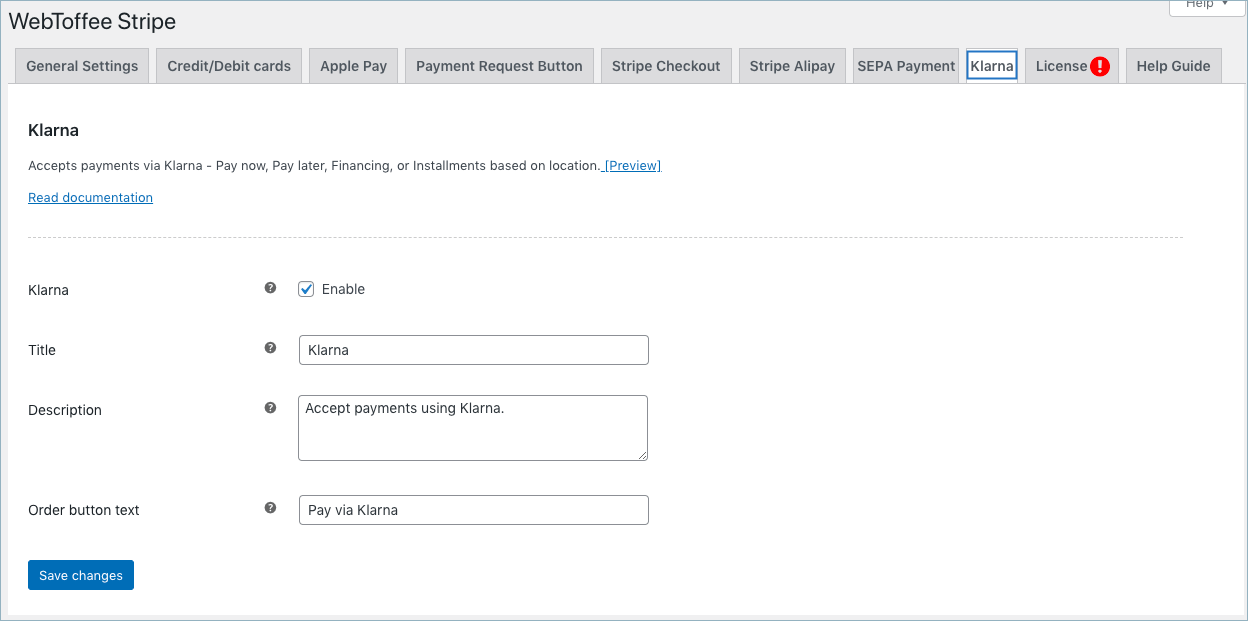Click the Preview link for Klarna

(x=632, y=165)
